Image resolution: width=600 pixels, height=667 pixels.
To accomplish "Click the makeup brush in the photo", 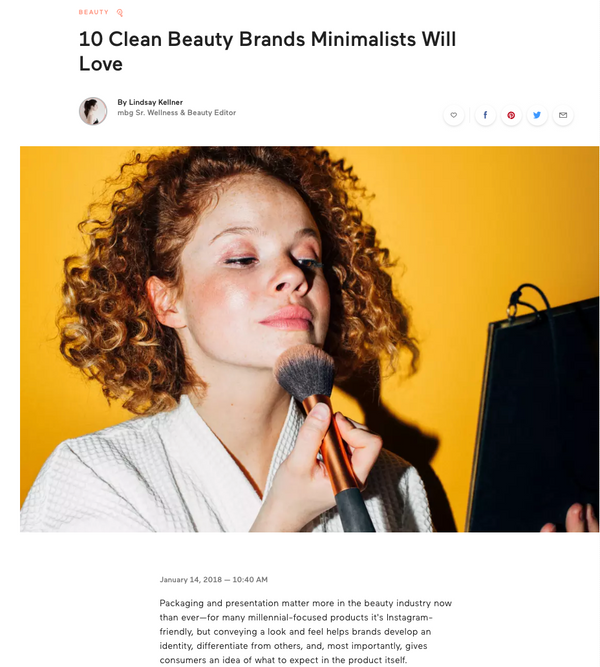I will [323, 434].
